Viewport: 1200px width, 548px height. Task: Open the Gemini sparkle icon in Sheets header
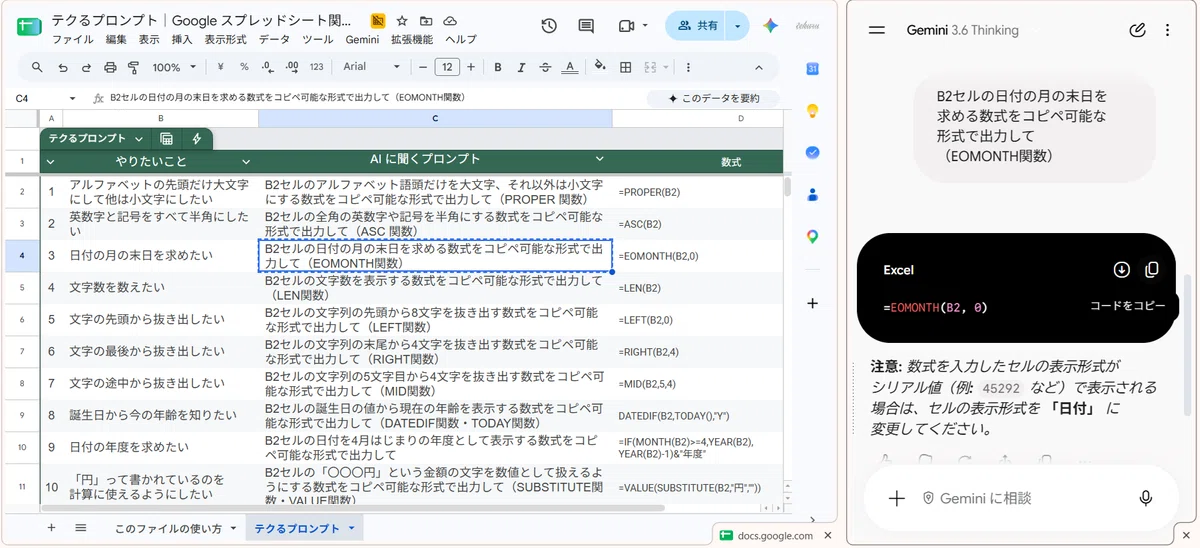point(770,26)
